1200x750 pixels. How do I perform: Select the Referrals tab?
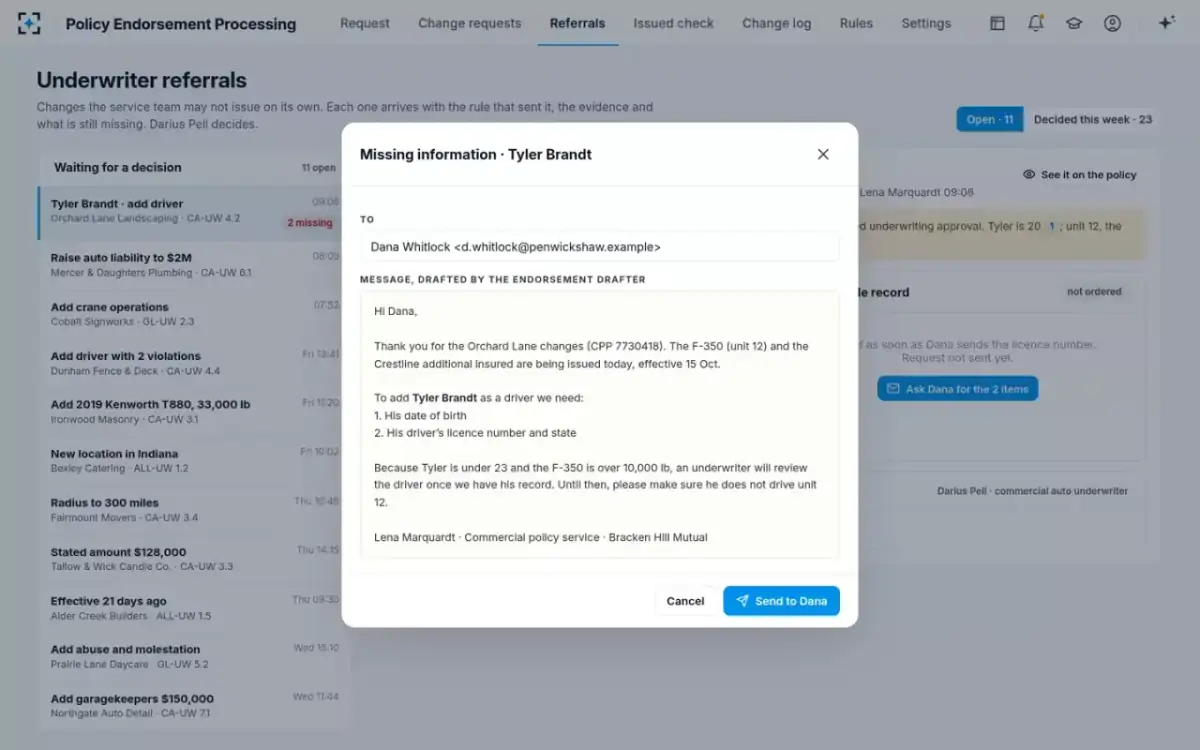click(x=578, y=23)
